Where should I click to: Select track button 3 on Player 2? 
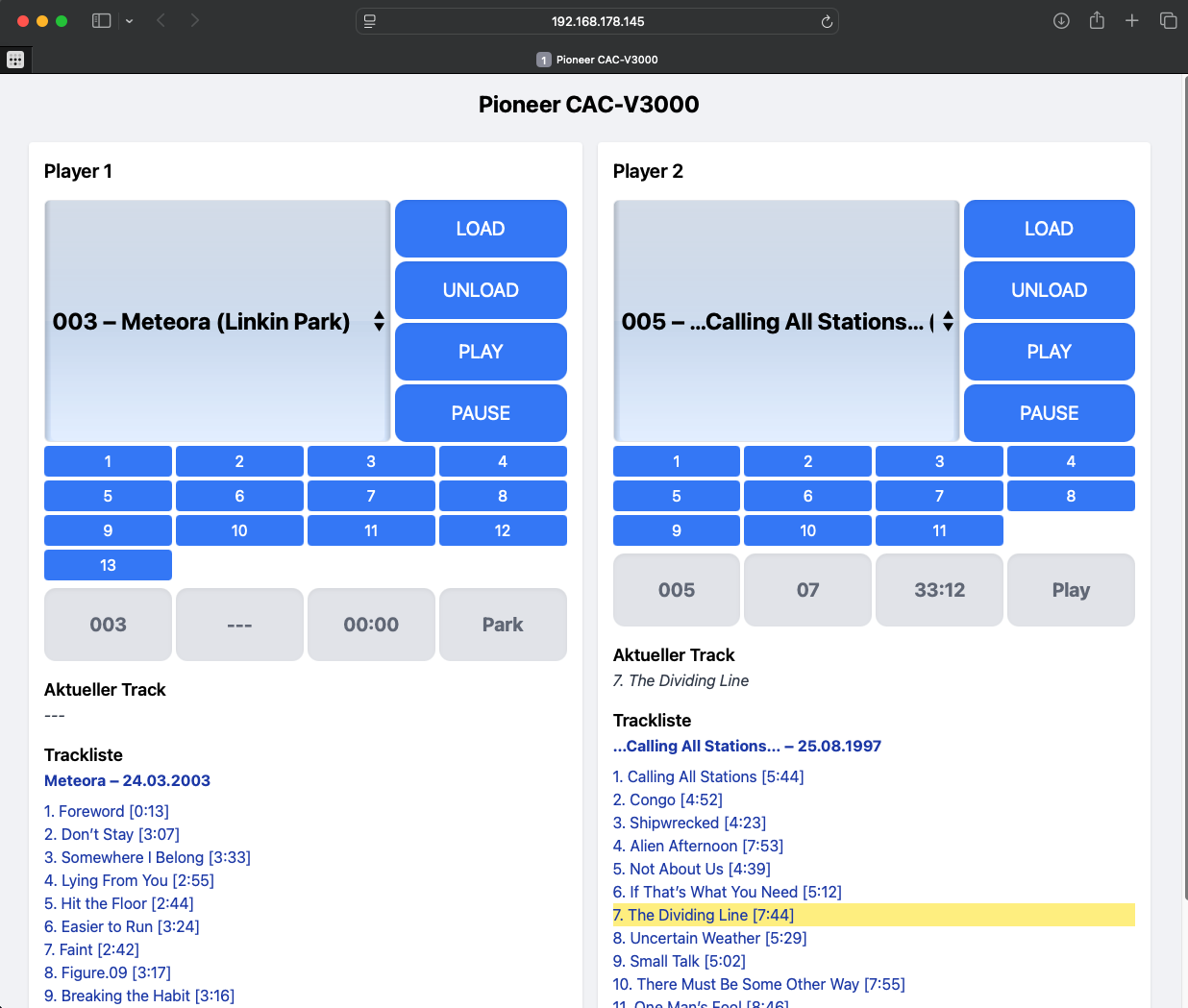[939, 461]
